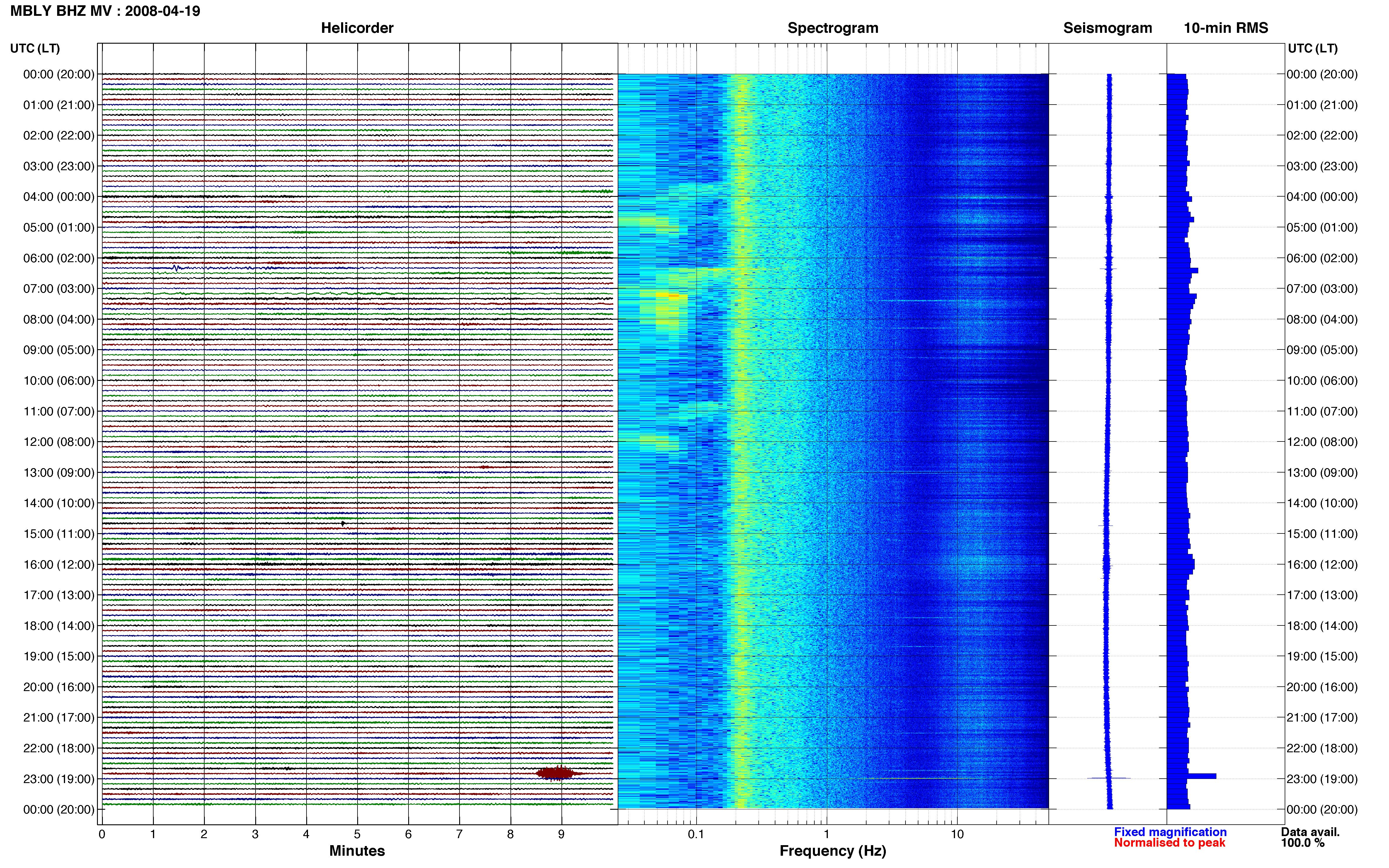Click the 'Fixed magnification' legend text
Image resolution: width=1389 pixels, height=868 pixels.
click(x=1170, y=832)
